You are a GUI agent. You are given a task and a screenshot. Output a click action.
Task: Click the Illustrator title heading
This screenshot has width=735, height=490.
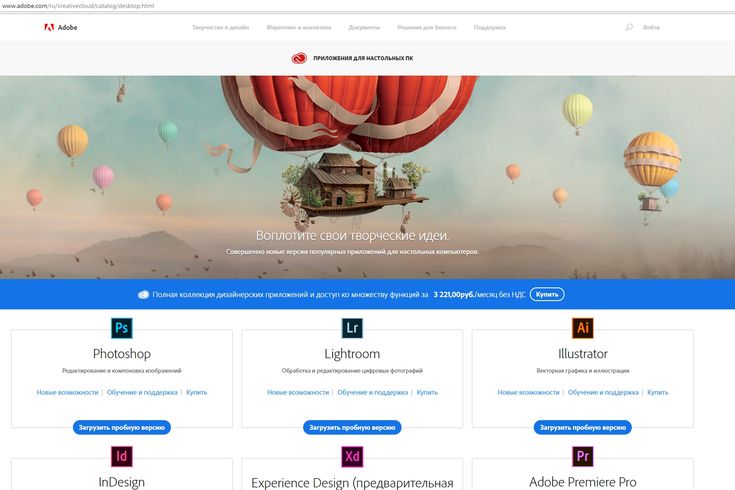(x=583, y=354)
